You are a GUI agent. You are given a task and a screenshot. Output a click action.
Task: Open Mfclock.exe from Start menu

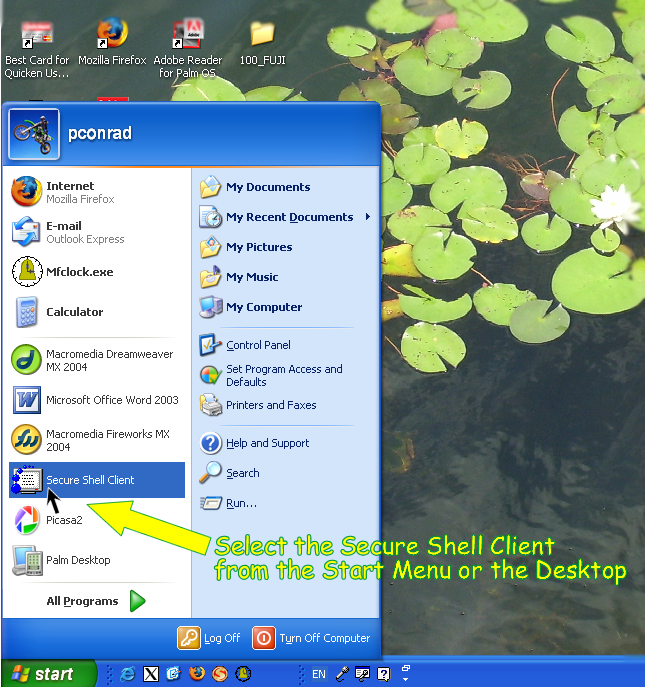[x=97, y=272]
